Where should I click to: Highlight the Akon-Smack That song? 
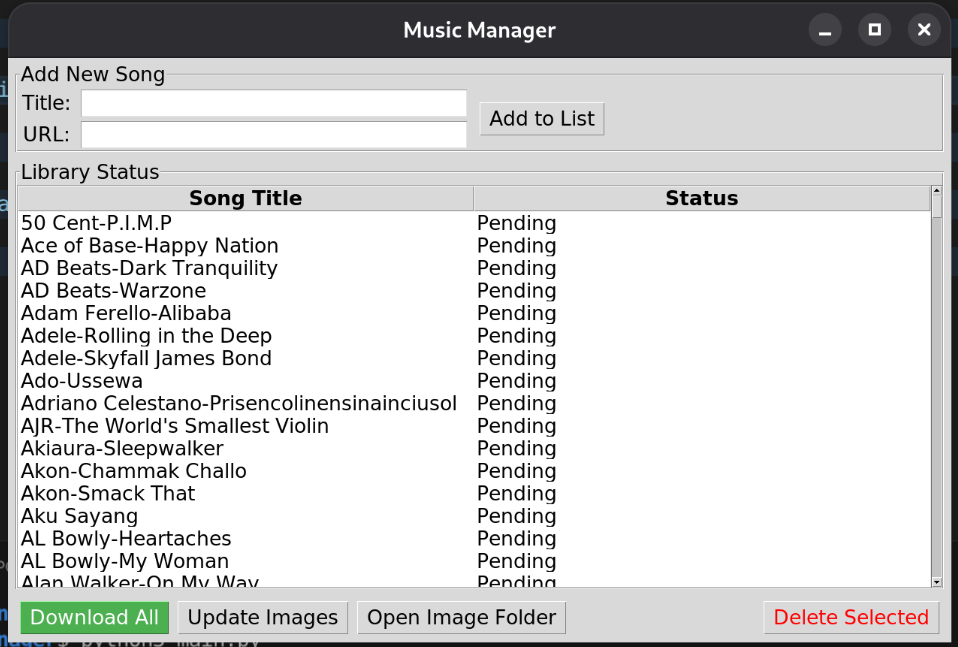click(x=108, y=494)
